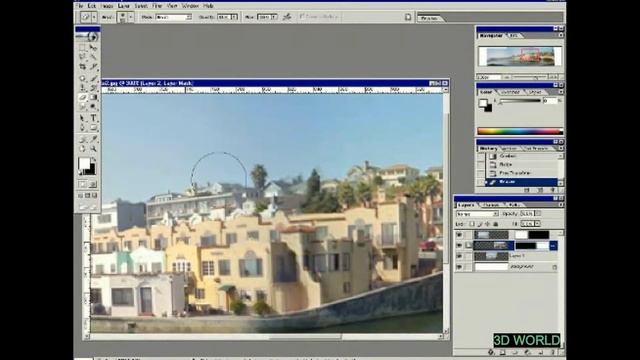Select the Hand tool
The height and width of the screenshot is (360, 640).
click(82, 149)
